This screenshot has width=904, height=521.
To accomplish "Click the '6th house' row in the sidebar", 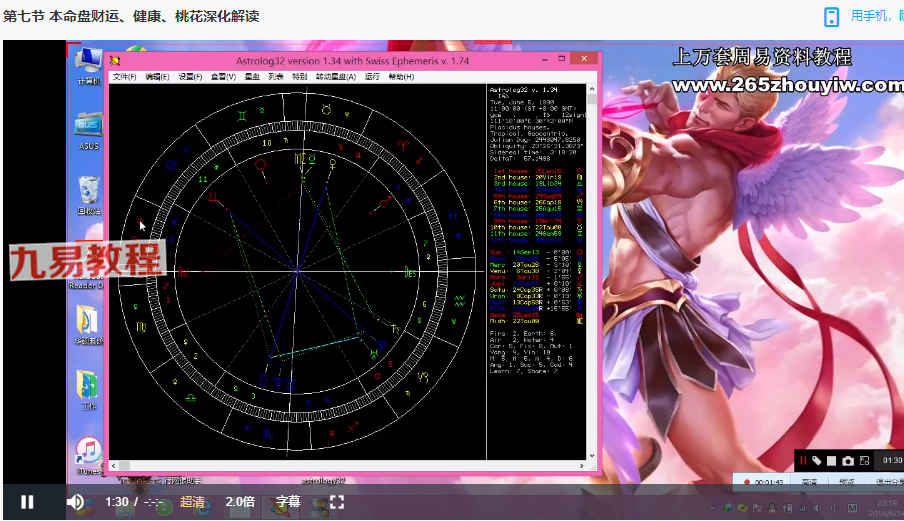I will point(528,202).
